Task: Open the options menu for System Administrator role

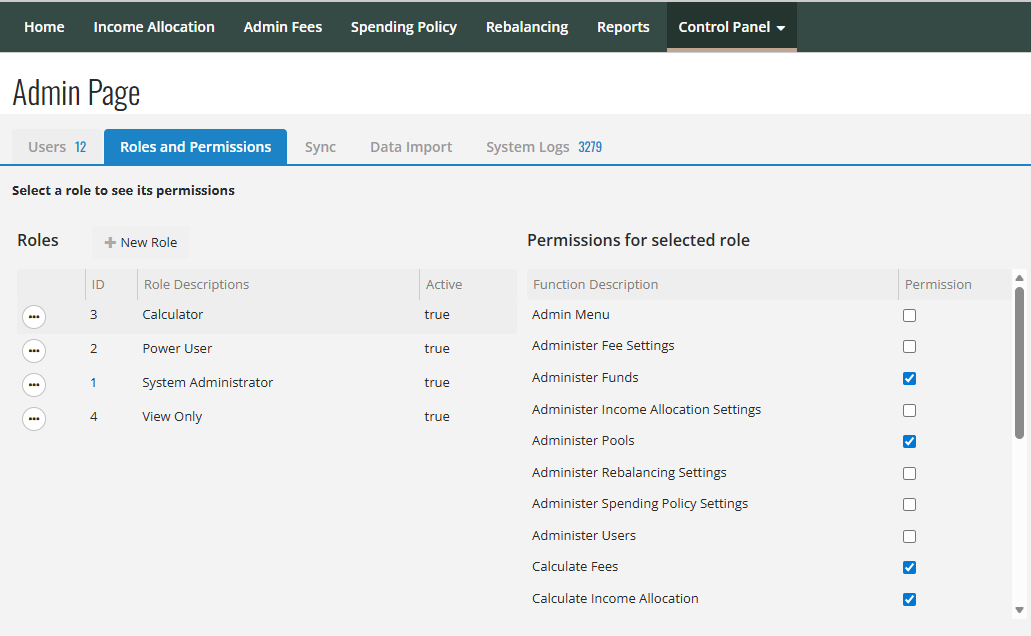Action: (34, 385)
